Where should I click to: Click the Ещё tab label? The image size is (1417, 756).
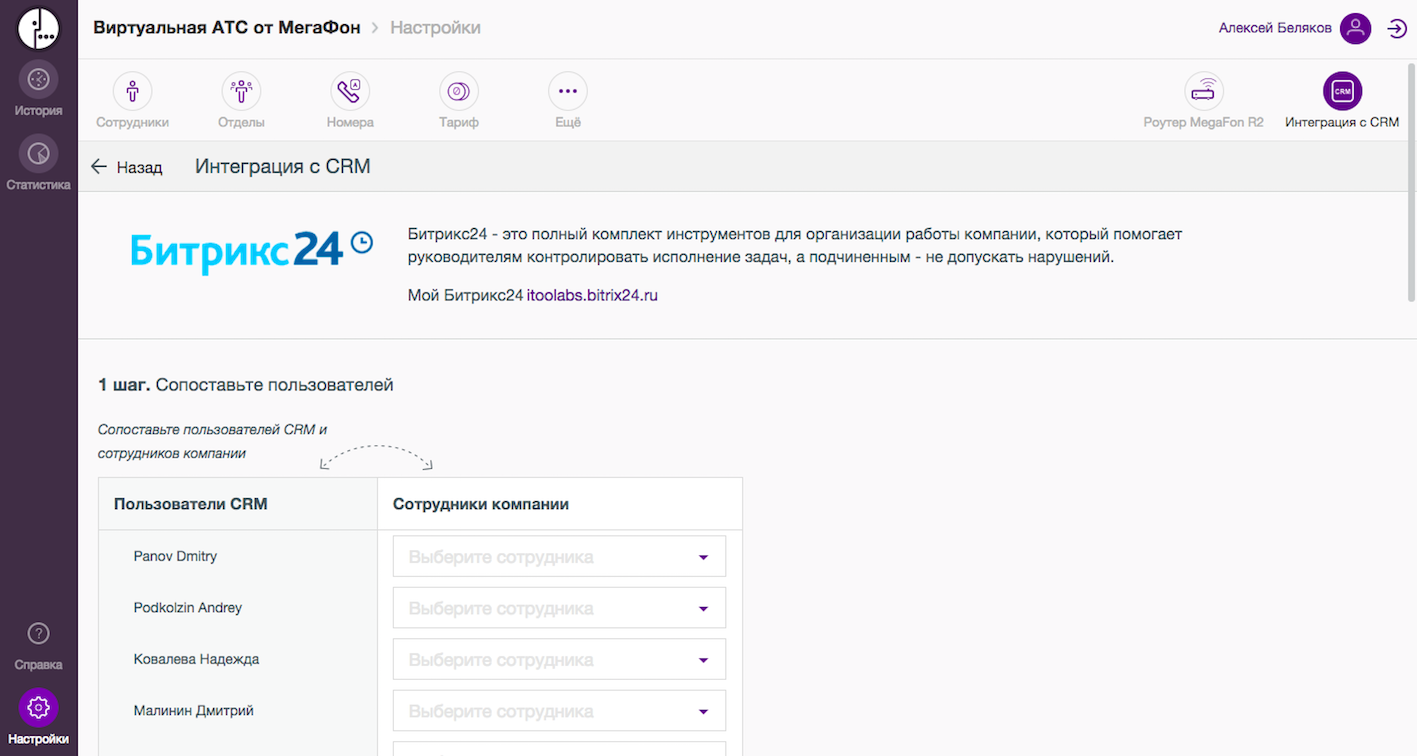click(x=568, y=123)
